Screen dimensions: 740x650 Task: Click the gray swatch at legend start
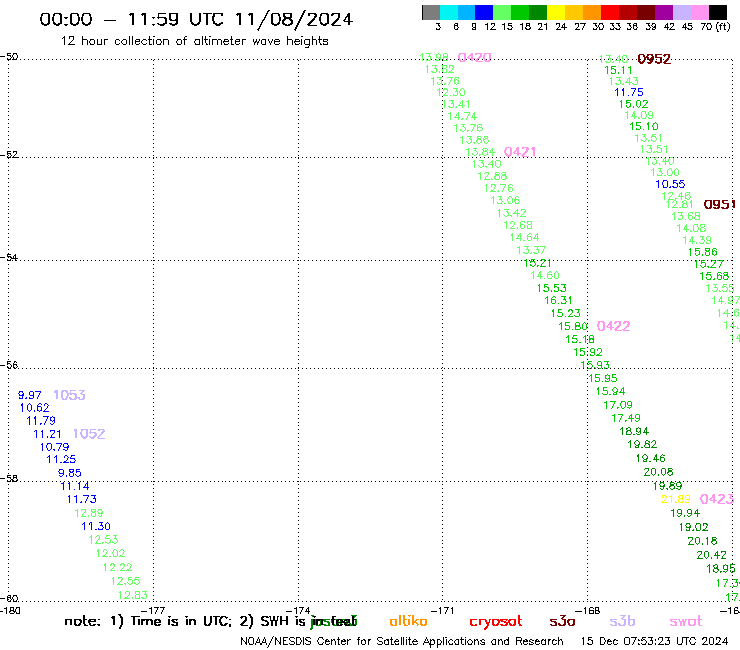click(x=431, y=12)
